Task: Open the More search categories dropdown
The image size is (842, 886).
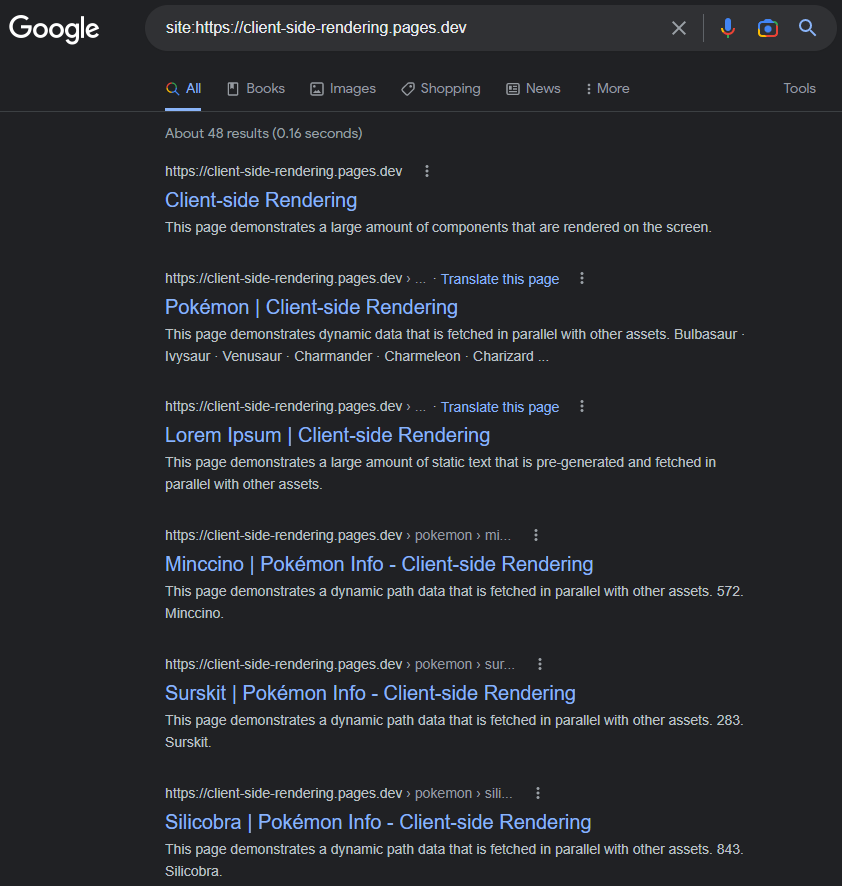Action: click(x=607, y=88)
